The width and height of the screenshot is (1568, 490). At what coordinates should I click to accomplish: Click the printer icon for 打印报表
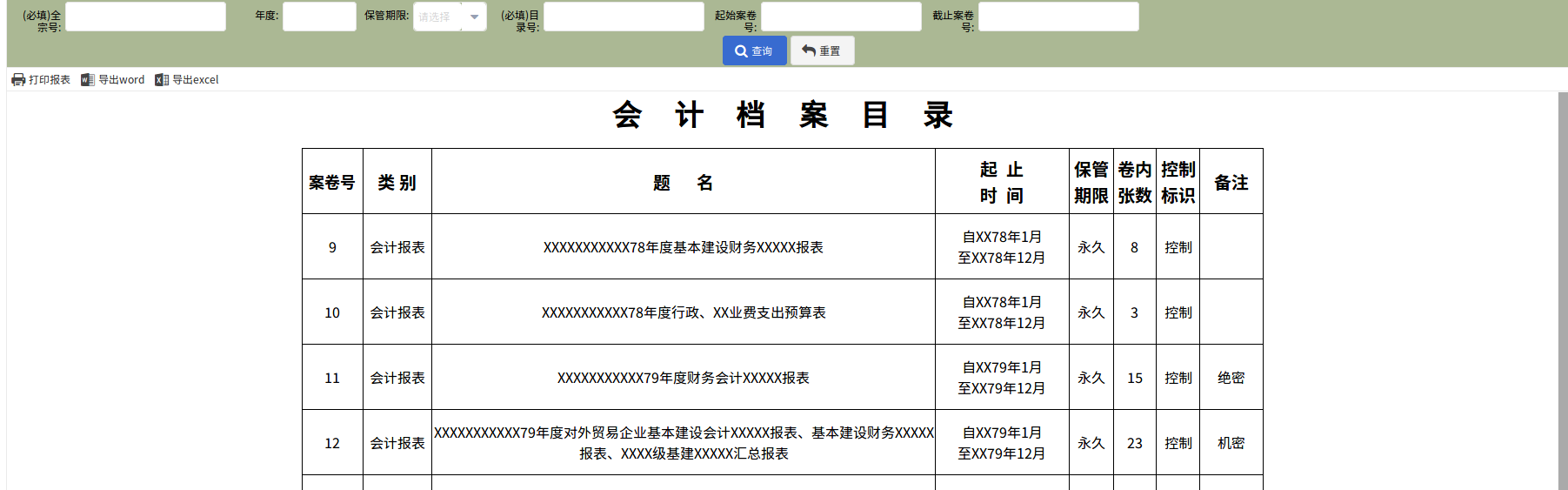(x=18, y=80)
